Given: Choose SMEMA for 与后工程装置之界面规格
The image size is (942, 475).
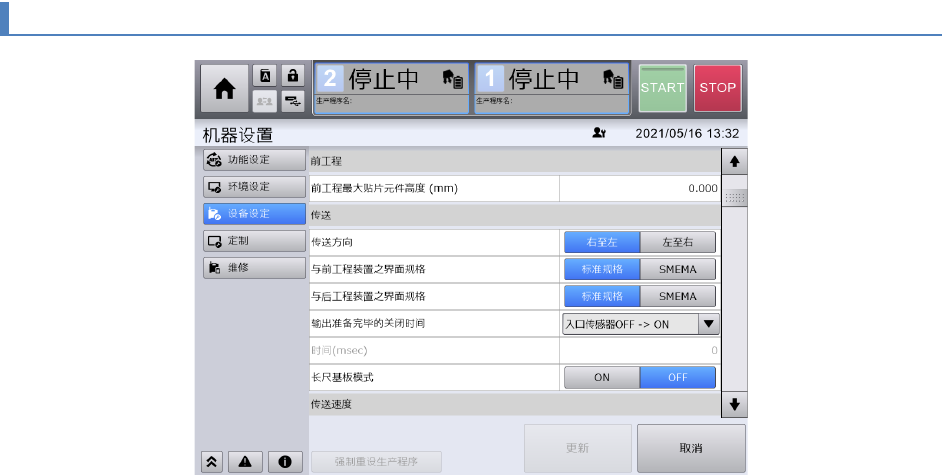Looking at the screenshot, I should coord(678,296).
